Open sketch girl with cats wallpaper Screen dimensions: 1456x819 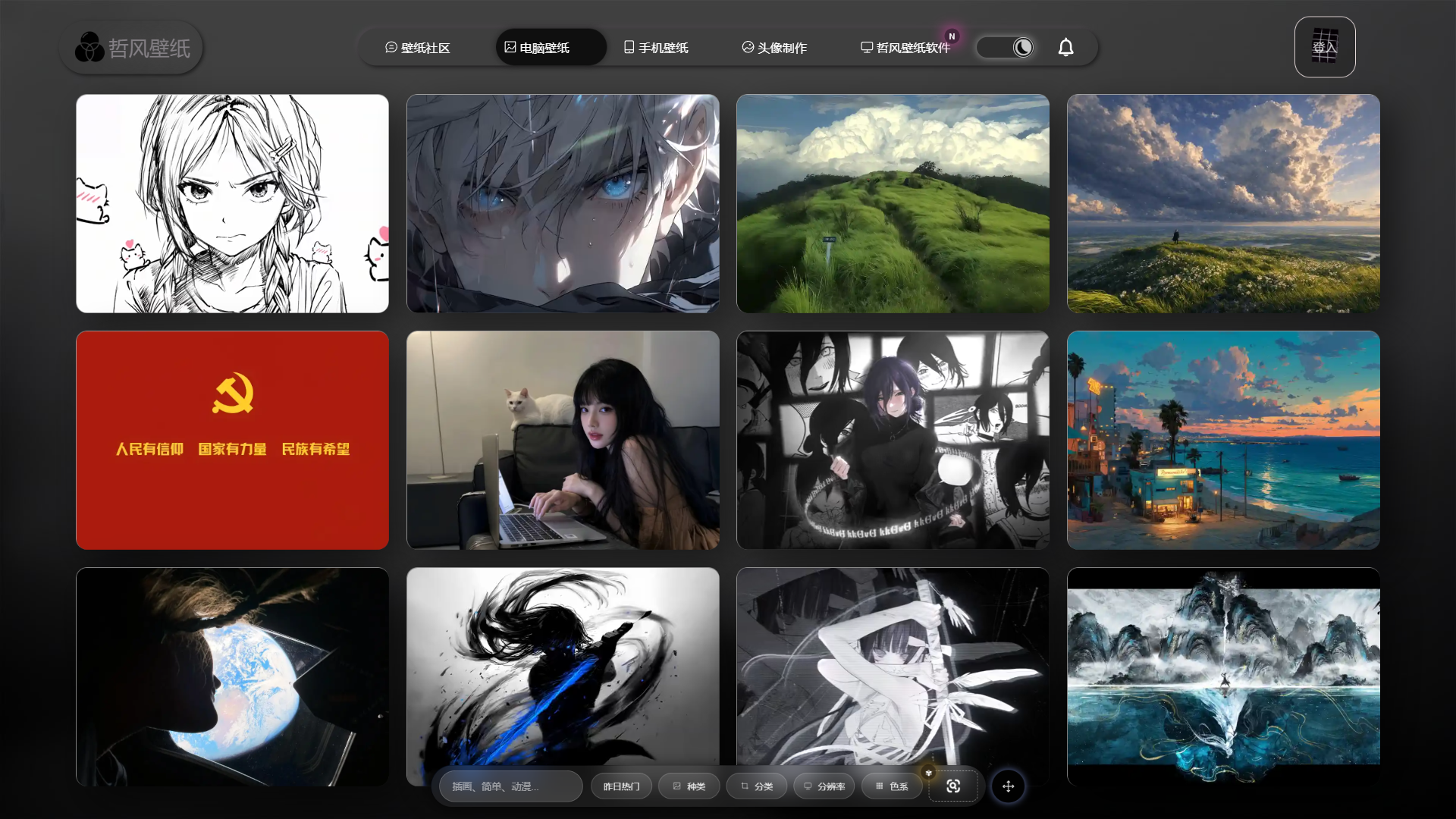click(232, 203)
